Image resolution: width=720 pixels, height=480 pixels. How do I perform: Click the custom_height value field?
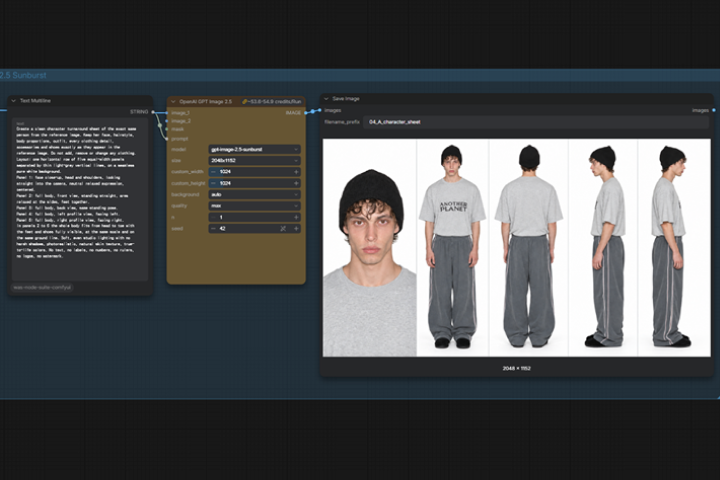[x=254, y=183]
